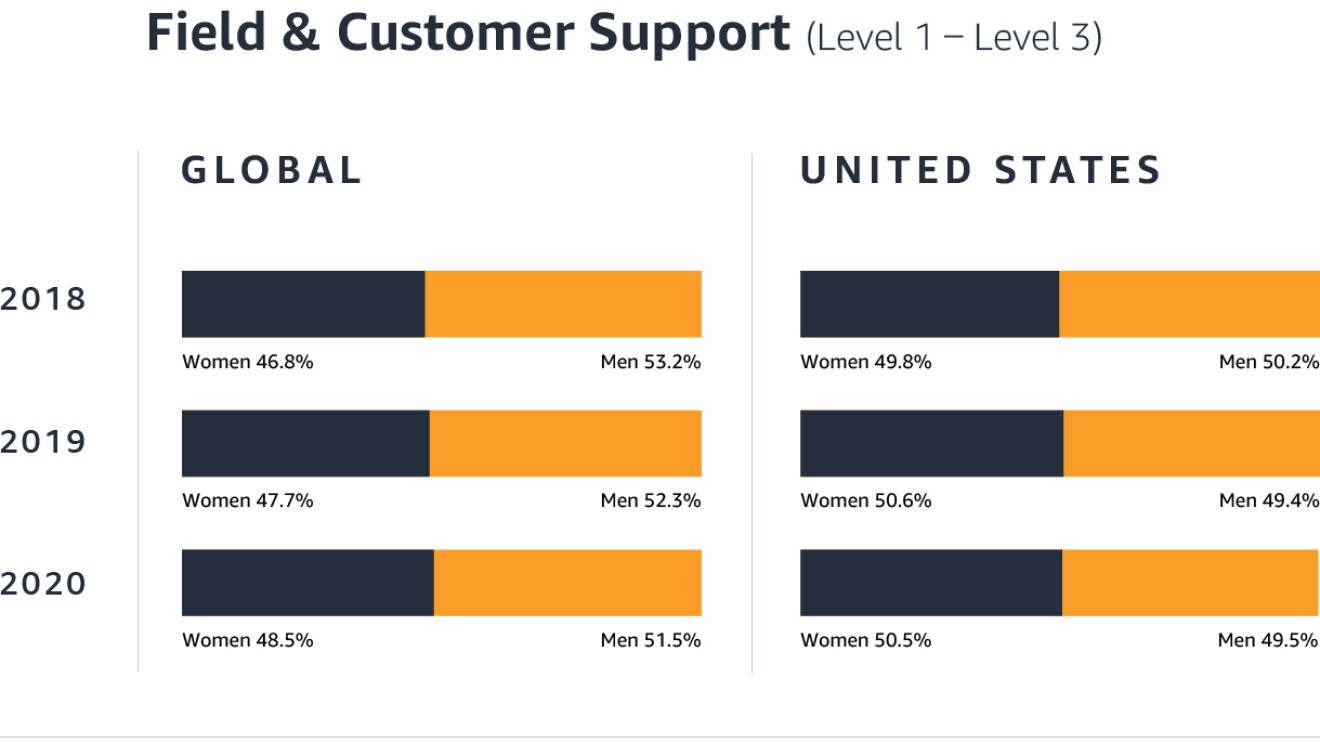
Task: Click the Level 1 – Level 3 subtitle
Action: point(953,37)
